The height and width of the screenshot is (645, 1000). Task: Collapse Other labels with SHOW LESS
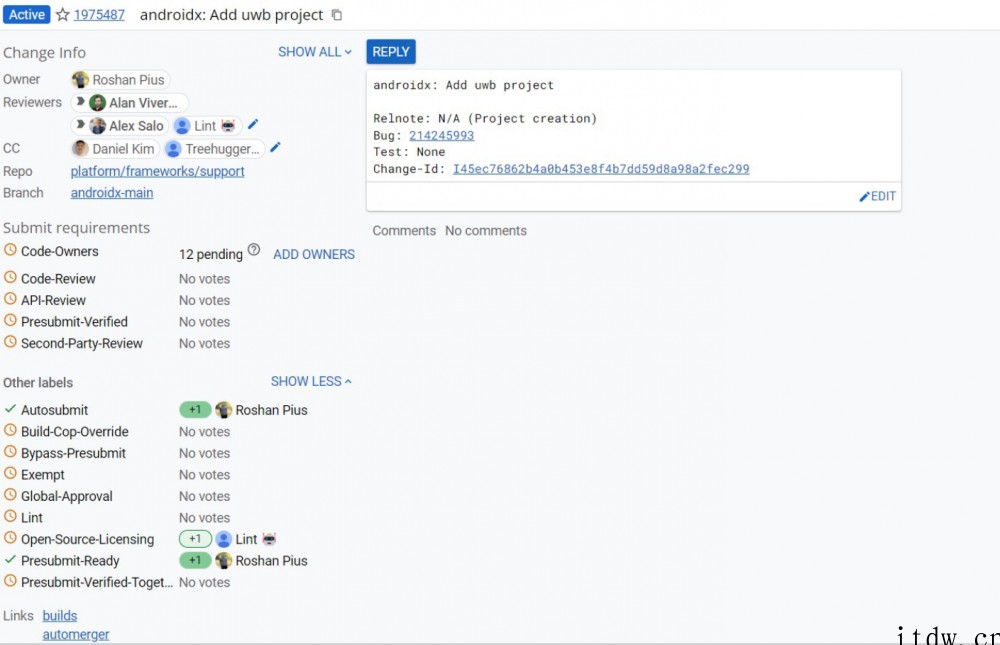point(311,381)
